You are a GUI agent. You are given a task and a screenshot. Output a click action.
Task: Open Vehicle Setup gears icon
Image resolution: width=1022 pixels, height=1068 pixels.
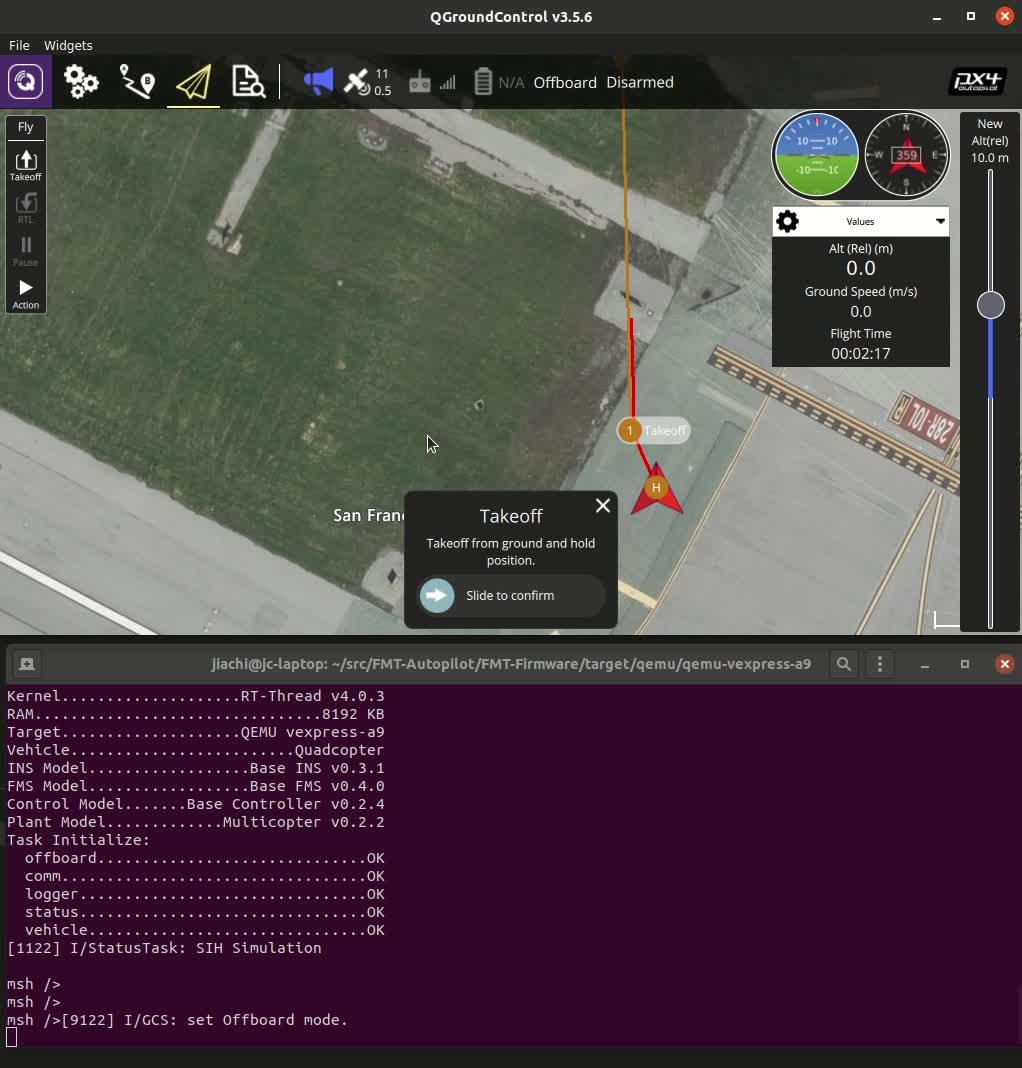[81, 82]
